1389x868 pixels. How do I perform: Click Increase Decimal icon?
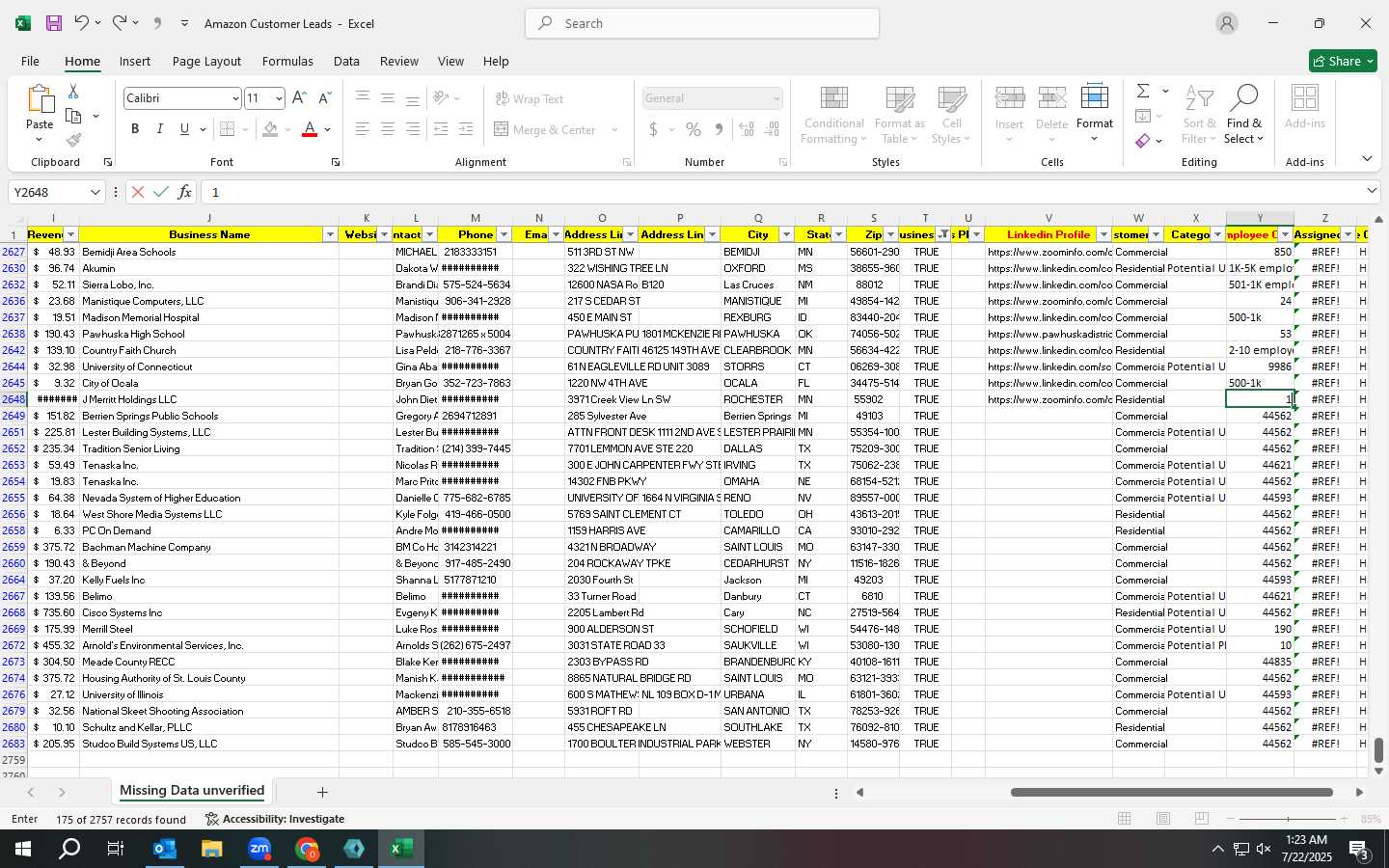747,129
